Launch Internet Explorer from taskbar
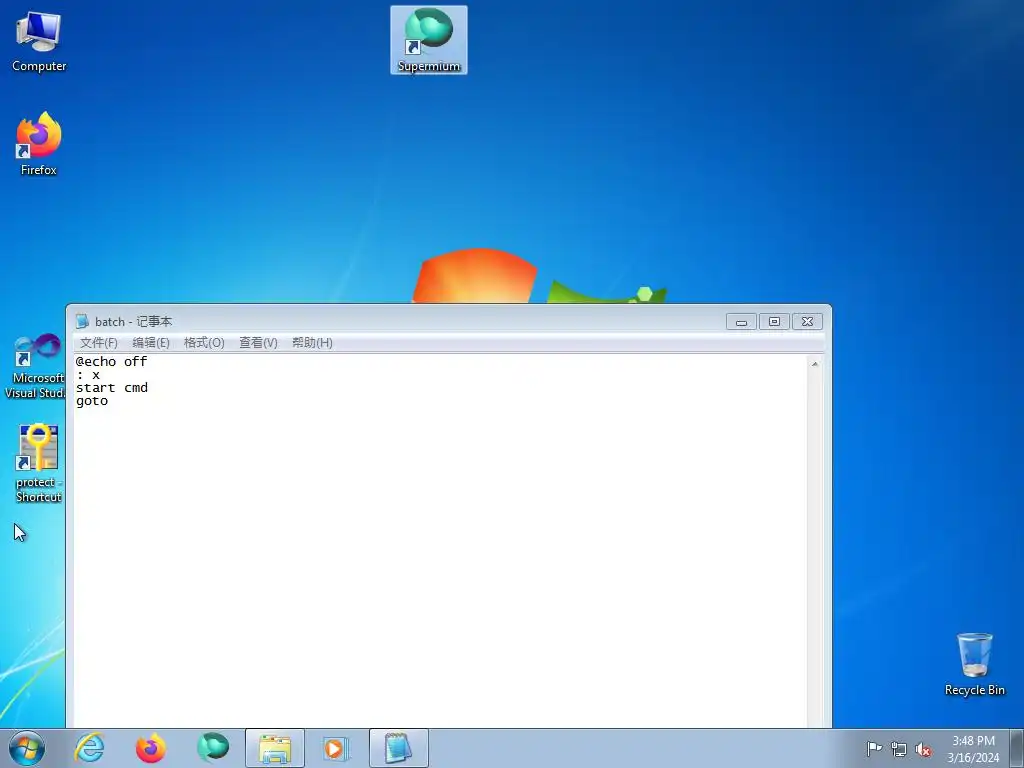This screenshot has width=1024, height=768. point(89,748)
